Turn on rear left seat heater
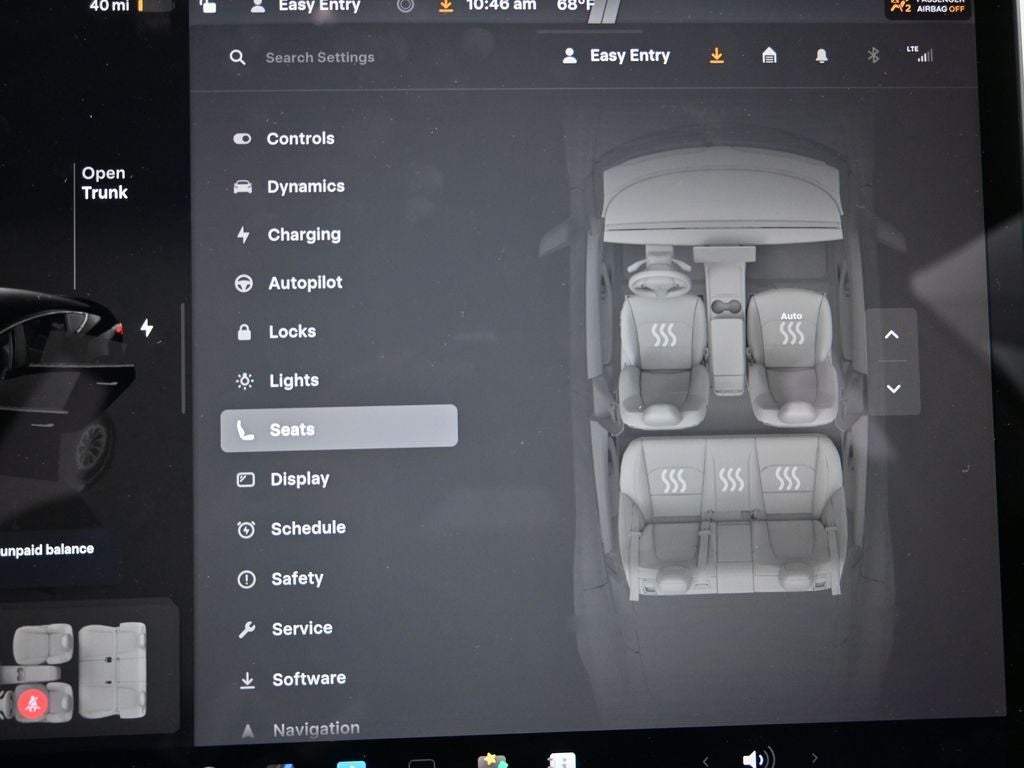Image resolution: width=1024 pixels, height=768 pixels. [x=676, y=483]
